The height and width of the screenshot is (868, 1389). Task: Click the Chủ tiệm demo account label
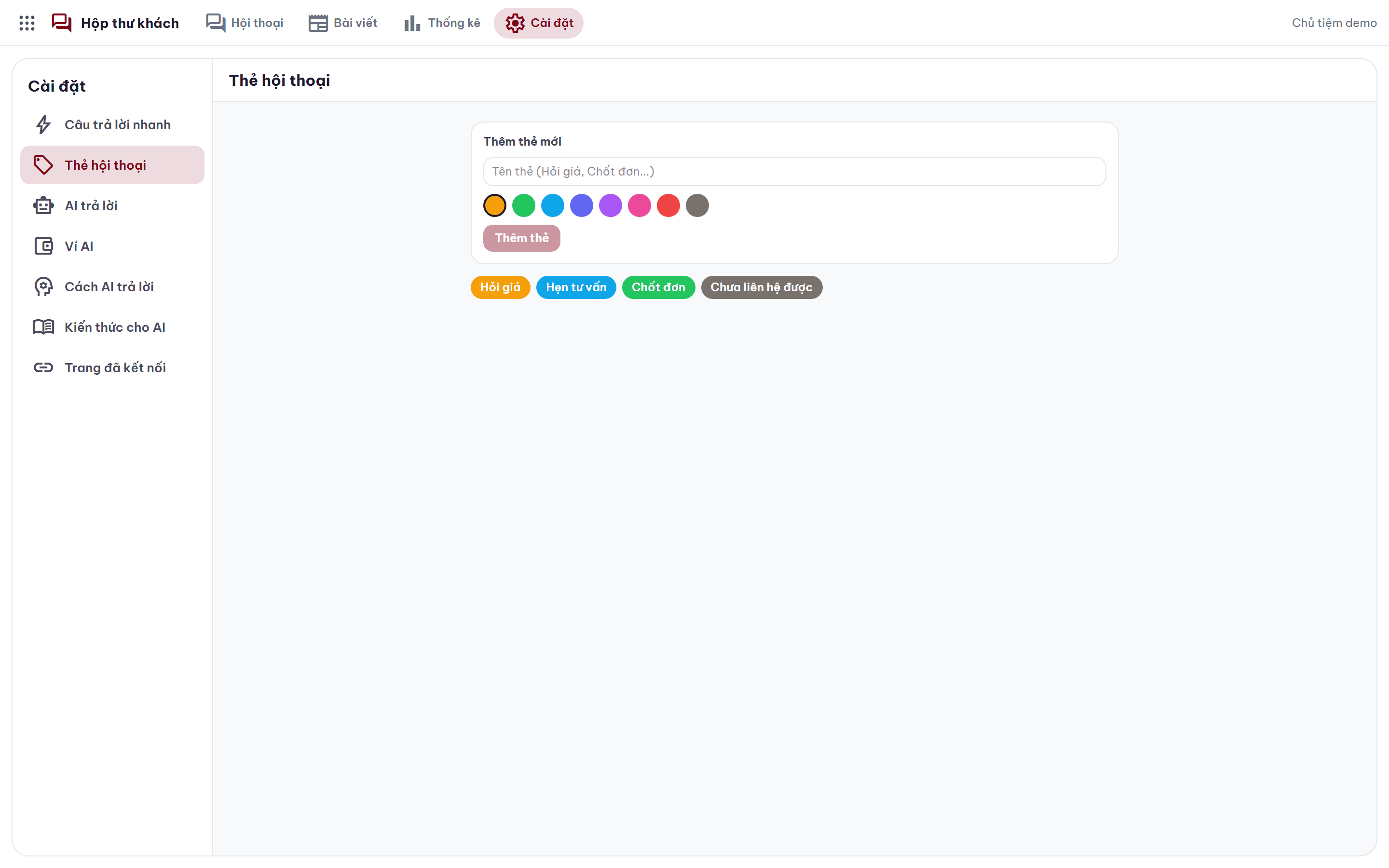1334,23
